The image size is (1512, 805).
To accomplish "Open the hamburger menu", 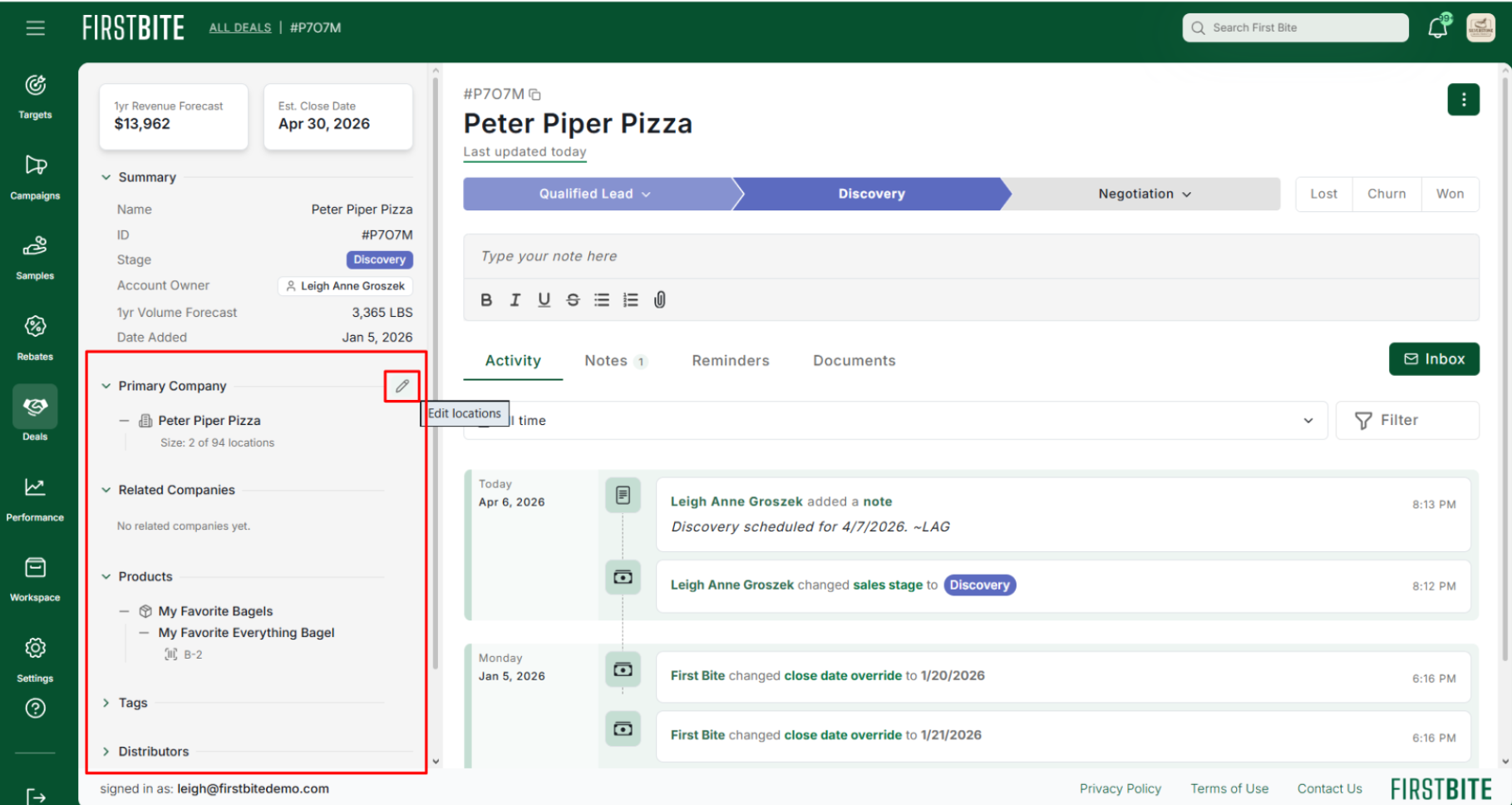I will [35, 28].
